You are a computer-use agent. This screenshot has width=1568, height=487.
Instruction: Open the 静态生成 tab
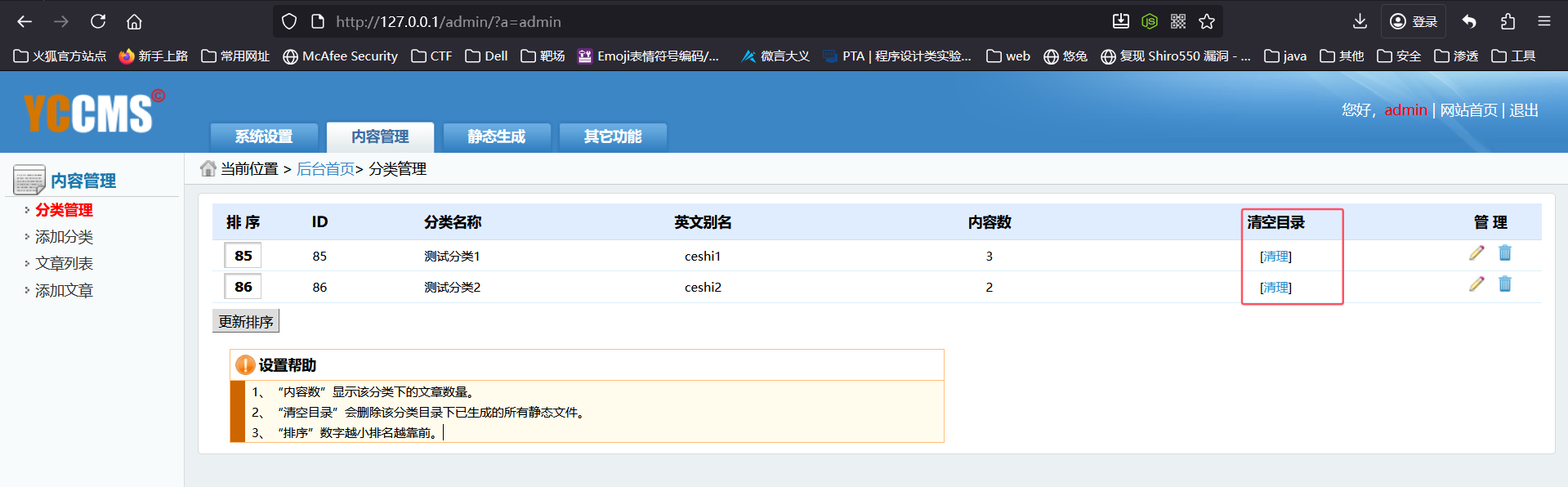tap(496, 136)
